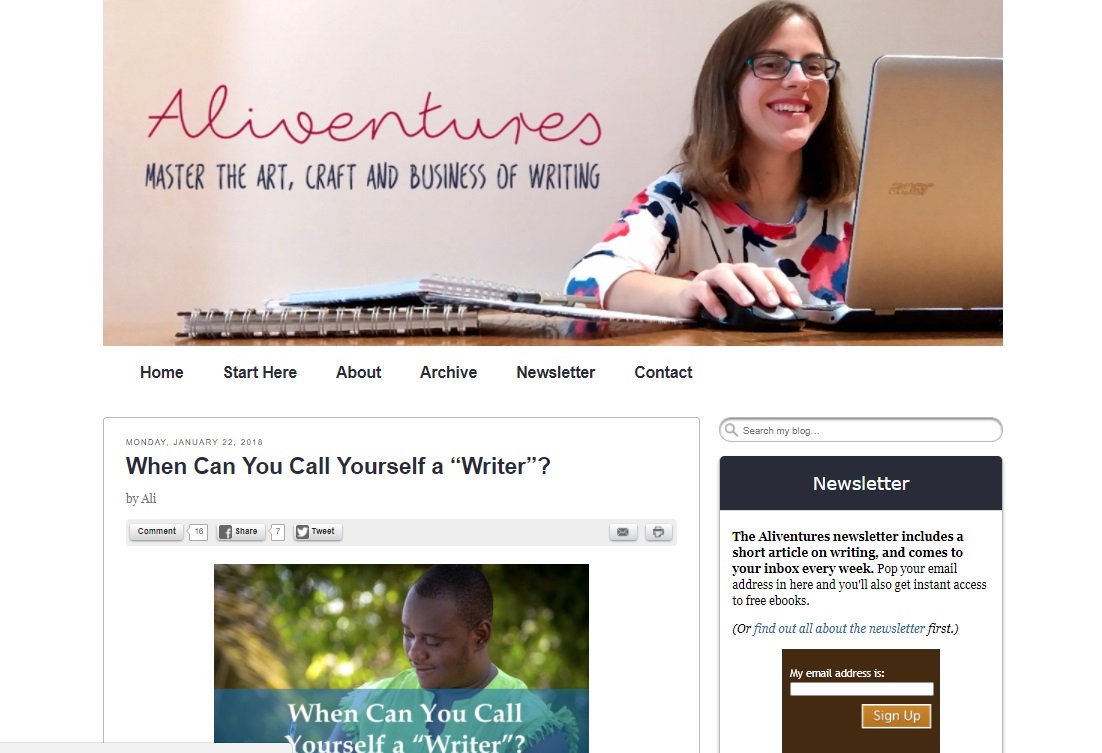
Task: Click the Comment button
Action: (x=157, y=532)
